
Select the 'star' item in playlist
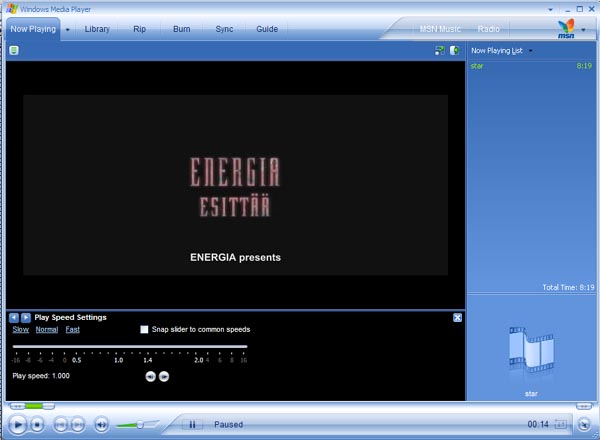(531, 66)
